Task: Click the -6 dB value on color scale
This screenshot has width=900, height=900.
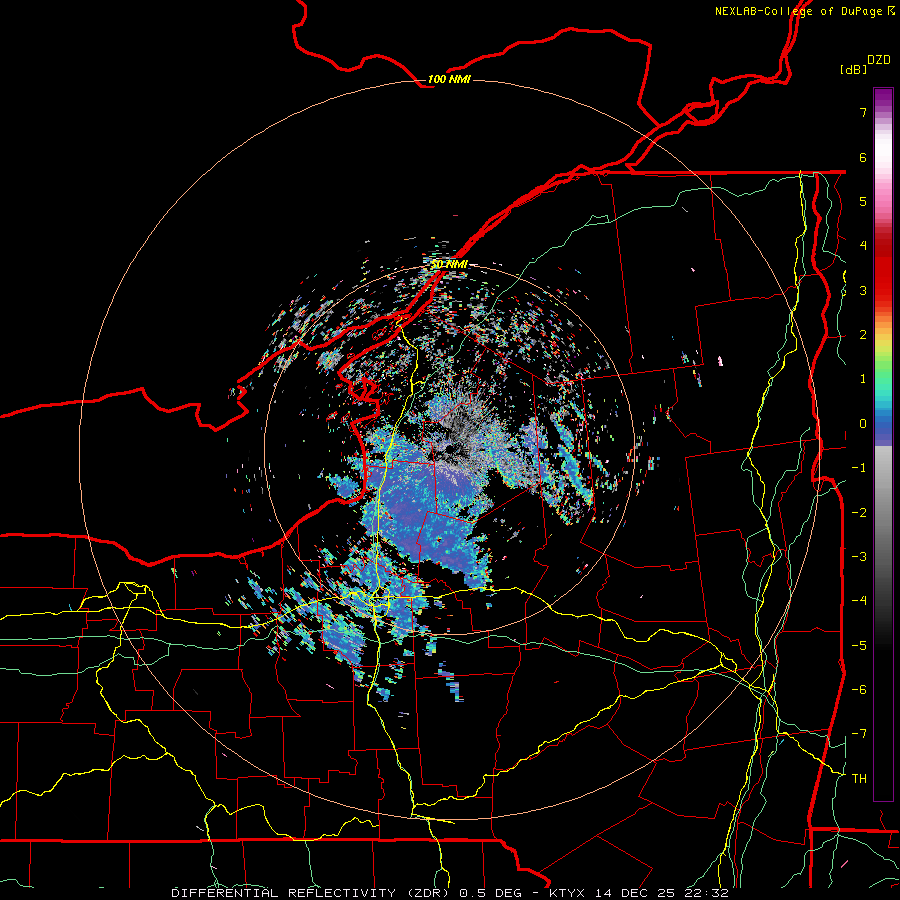Action: coord(859,690)
